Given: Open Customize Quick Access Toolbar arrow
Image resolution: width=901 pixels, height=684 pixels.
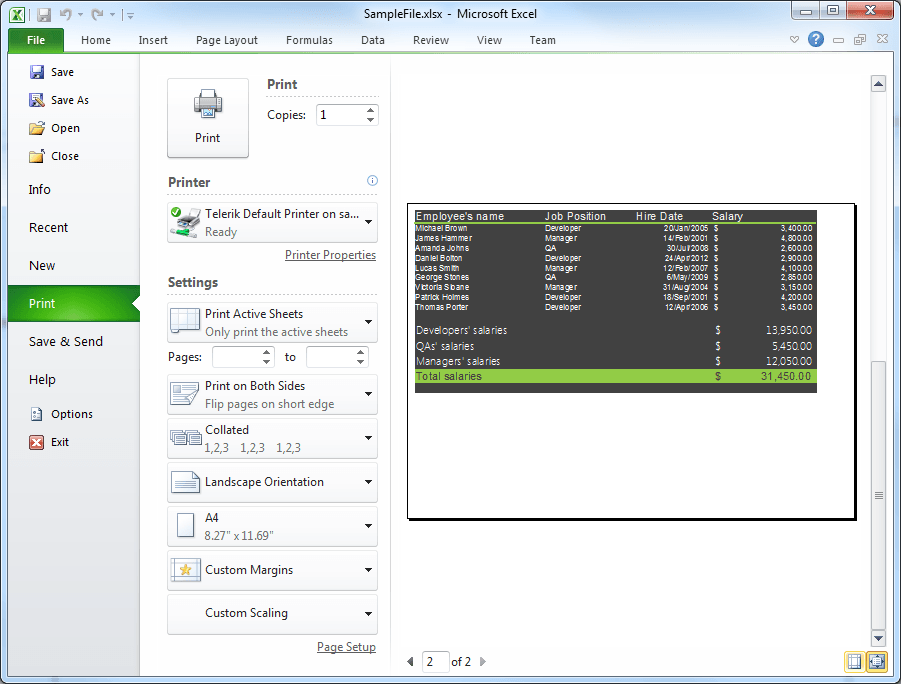Looking at the screenshot, I should coord(130,16).
